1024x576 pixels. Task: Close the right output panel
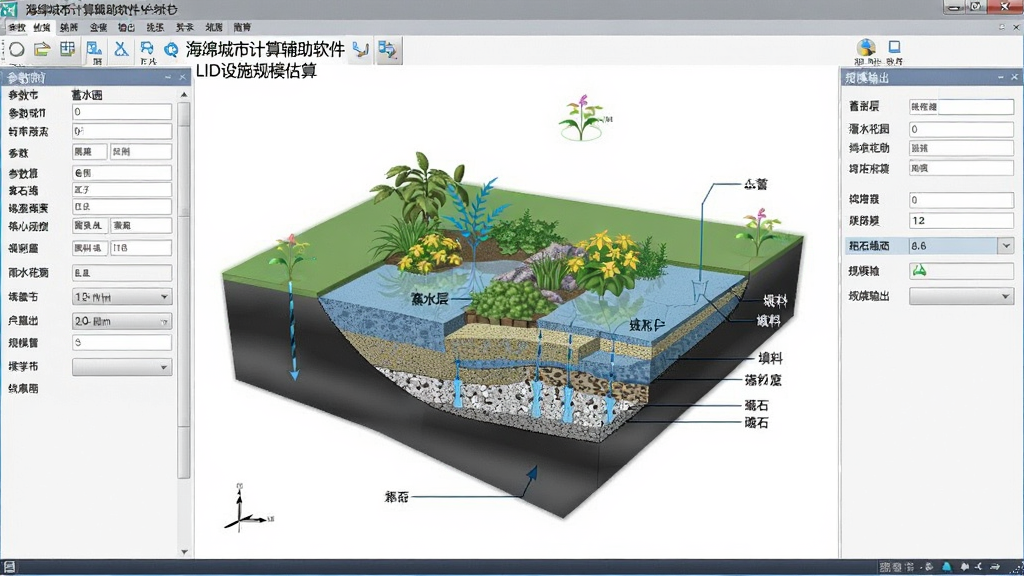1014,77
